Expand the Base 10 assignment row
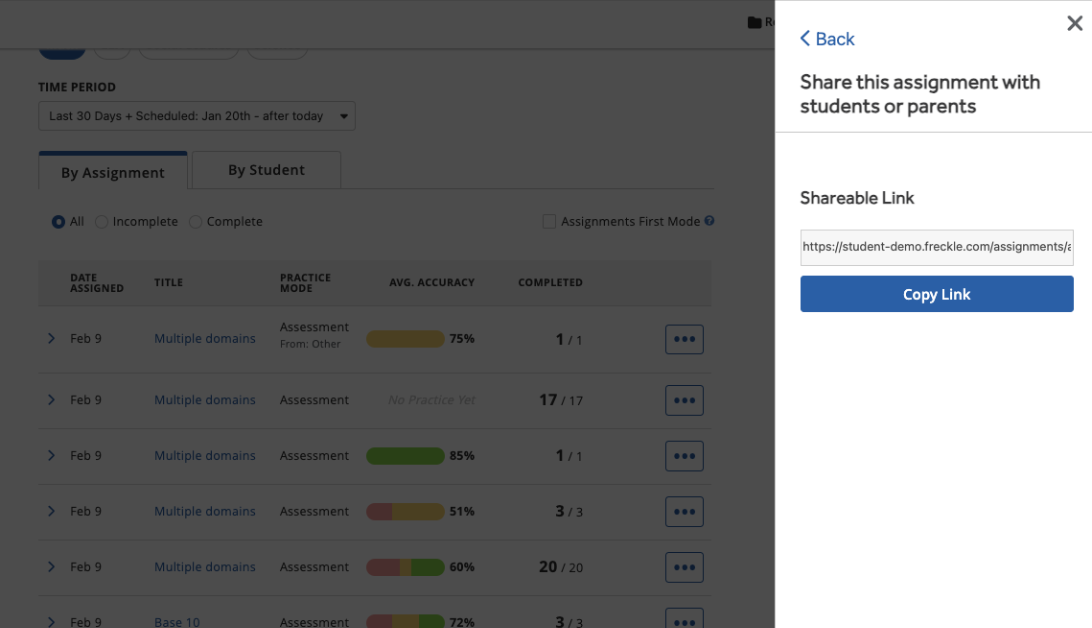1092x628 pixels. (51, 622)
